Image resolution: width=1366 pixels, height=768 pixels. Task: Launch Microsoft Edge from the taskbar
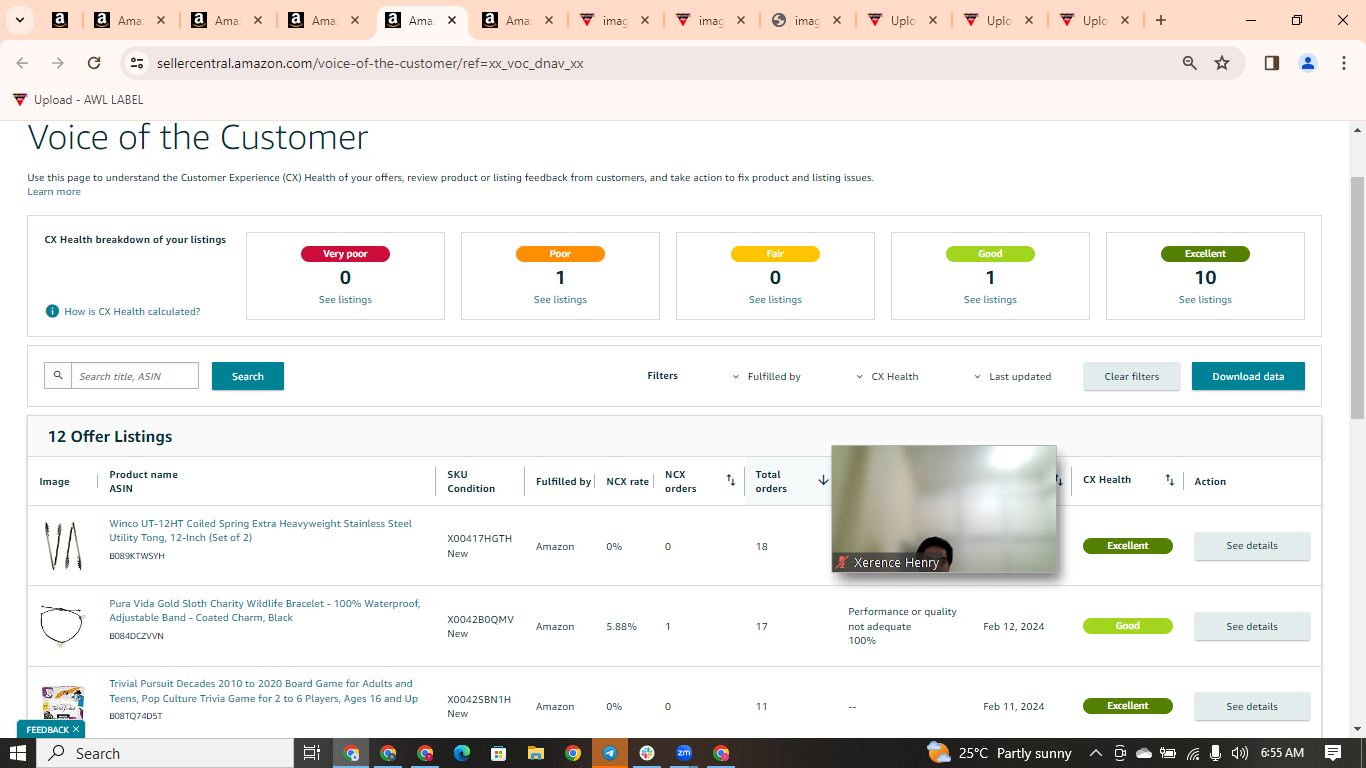tap(462, 753)
